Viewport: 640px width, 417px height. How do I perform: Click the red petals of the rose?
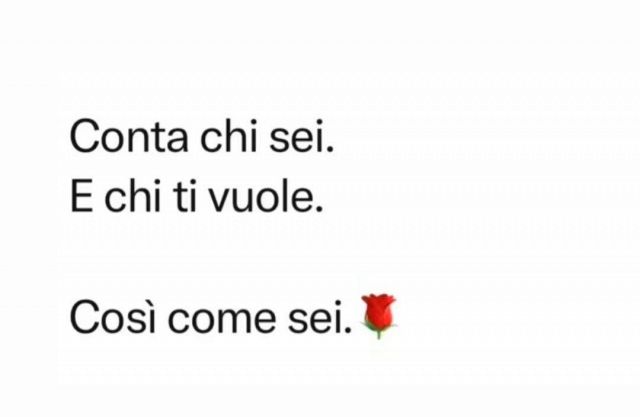[379, 310]
